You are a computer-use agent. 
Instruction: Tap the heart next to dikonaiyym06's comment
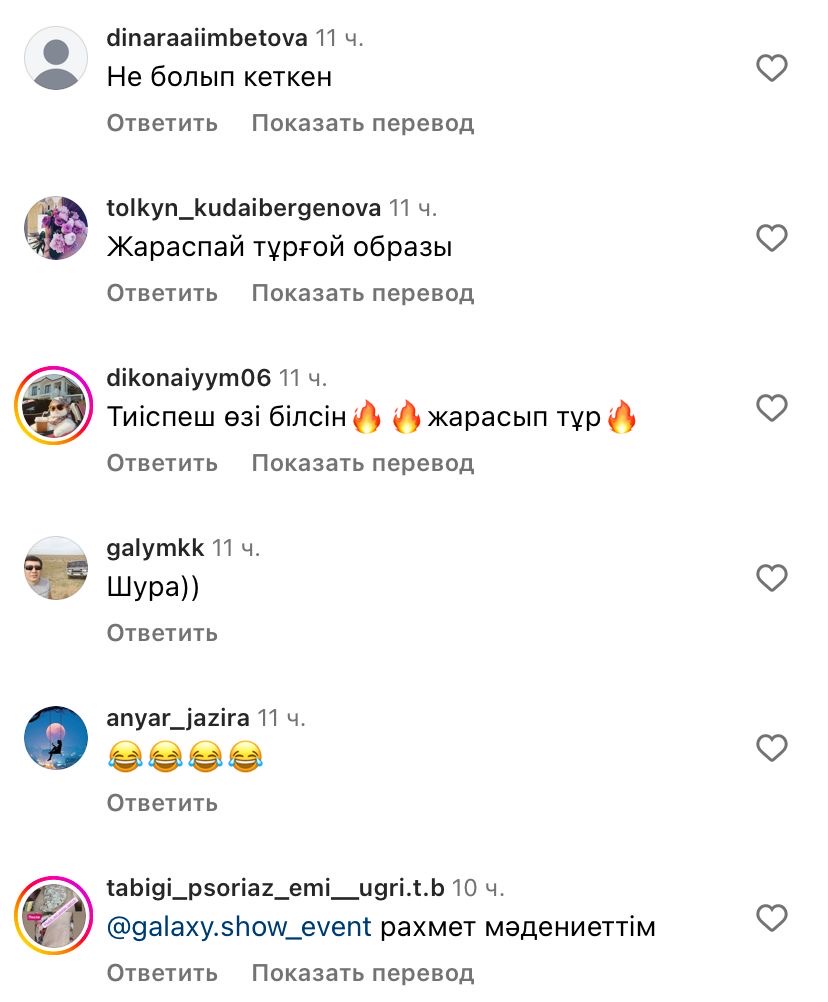pyautogui.click(x=771, y=408)
